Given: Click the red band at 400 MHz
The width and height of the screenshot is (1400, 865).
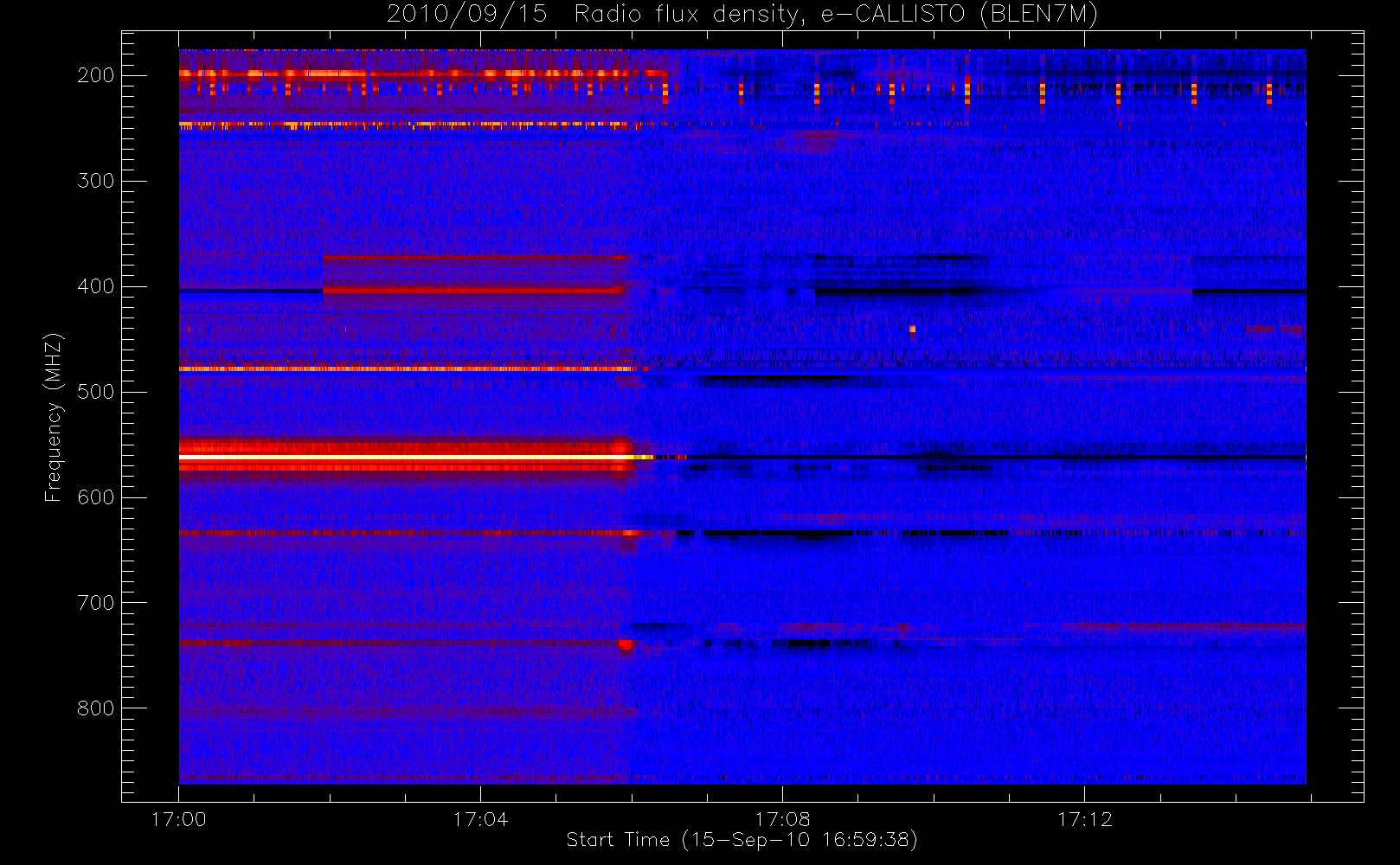Looking at the screenshot, I should point(474,291).
